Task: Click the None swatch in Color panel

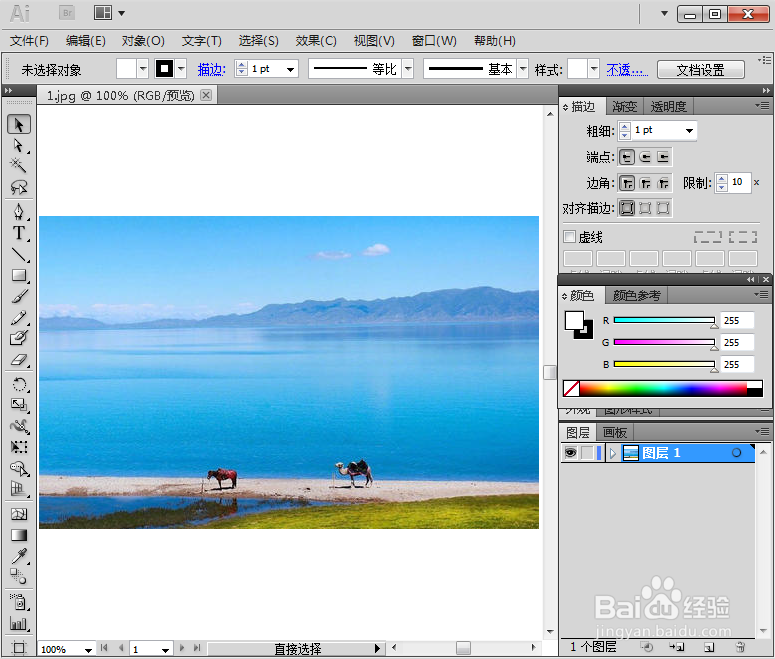Action: click(x=571, y=389)
